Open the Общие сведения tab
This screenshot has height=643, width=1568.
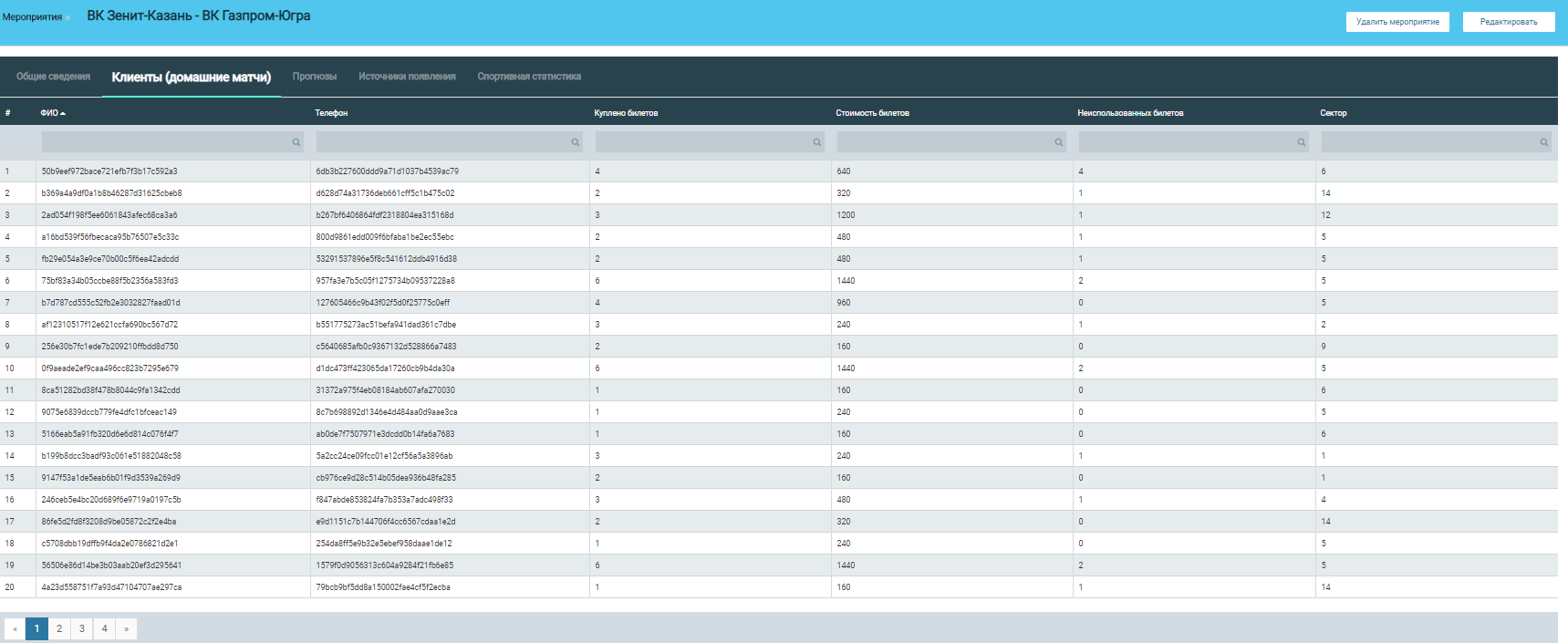pos(53,77)
